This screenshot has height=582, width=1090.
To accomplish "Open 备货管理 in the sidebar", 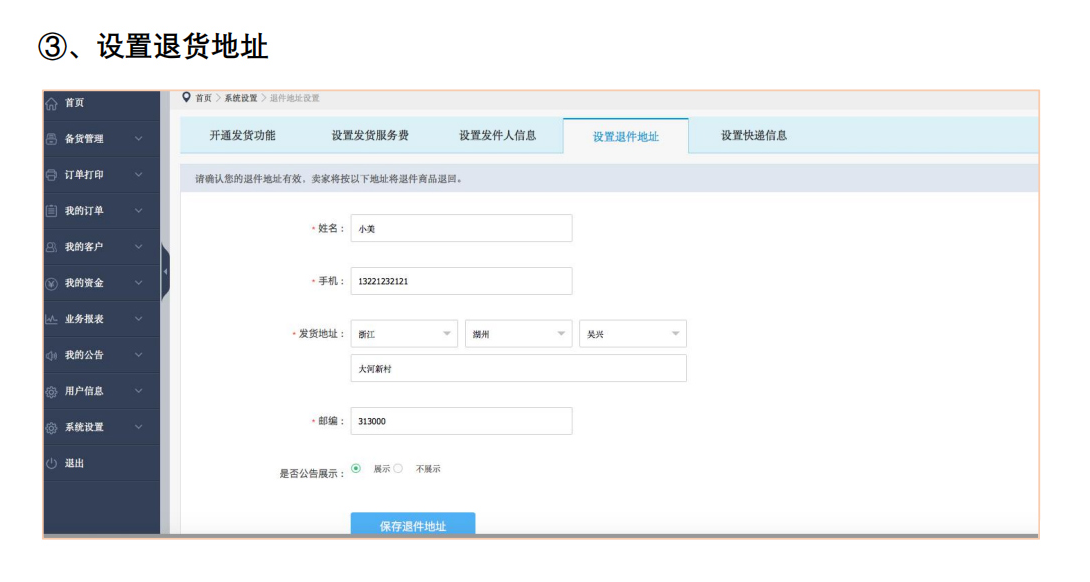I will point(84,138).
